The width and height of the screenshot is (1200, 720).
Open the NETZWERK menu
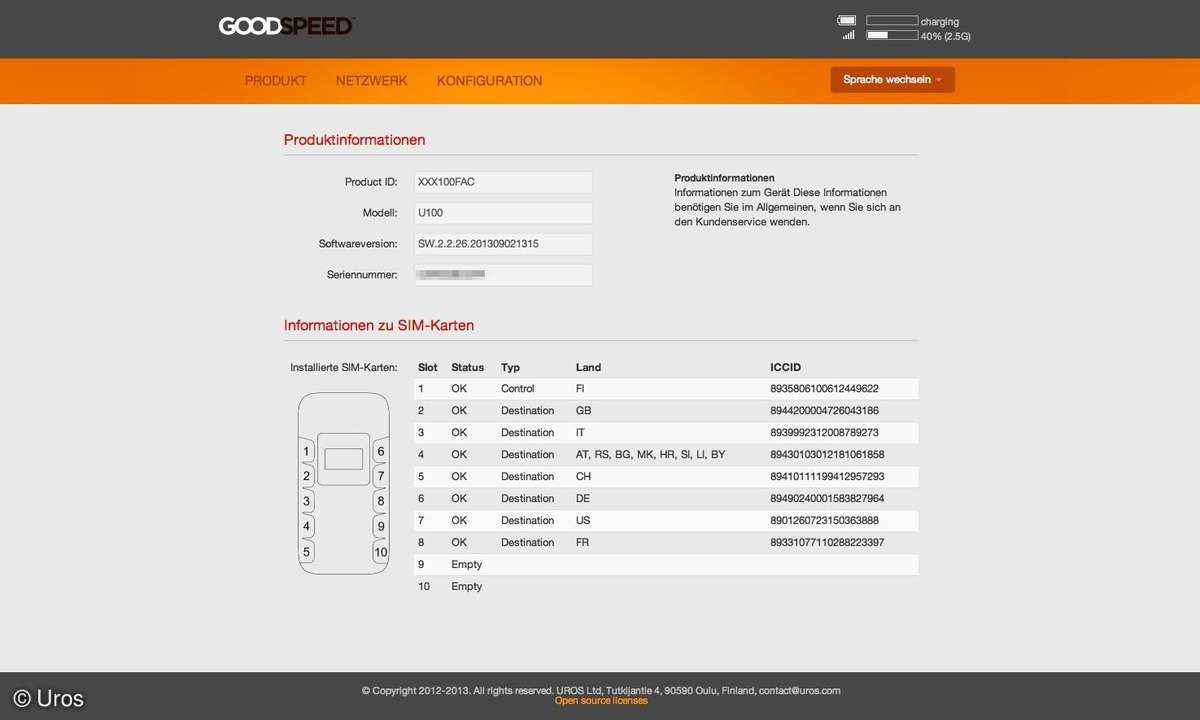(x=372, y=81)
